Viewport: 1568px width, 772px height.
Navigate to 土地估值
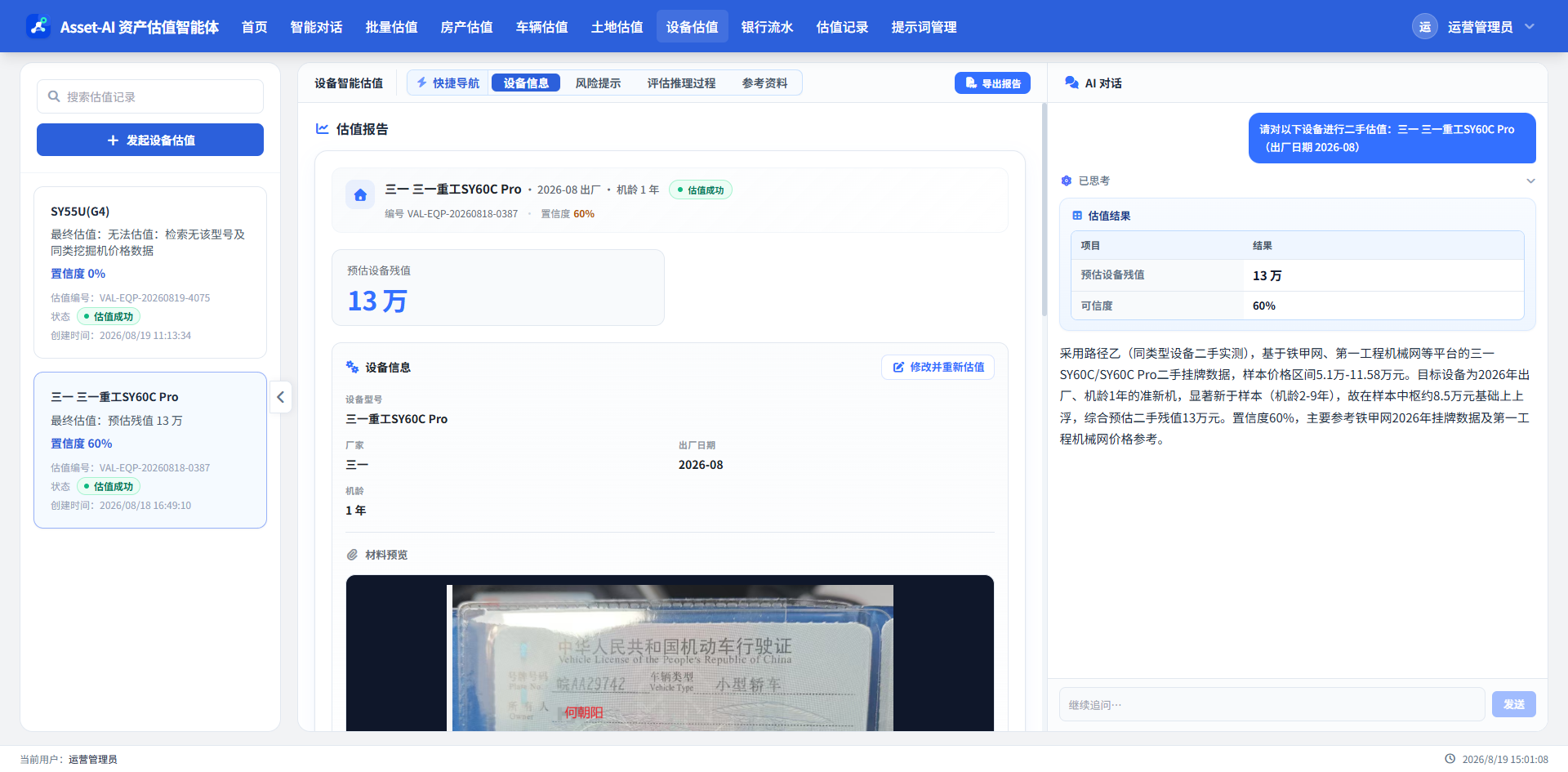pyautogui.click(x=617, y=27)
